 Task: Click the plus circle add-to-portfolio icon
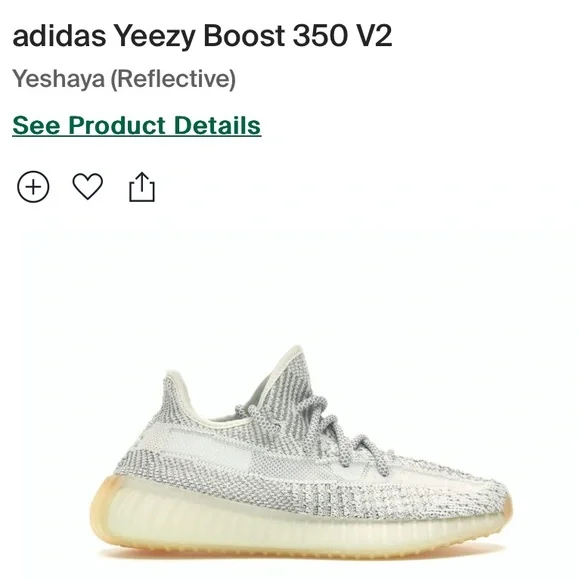coord(33,187)
